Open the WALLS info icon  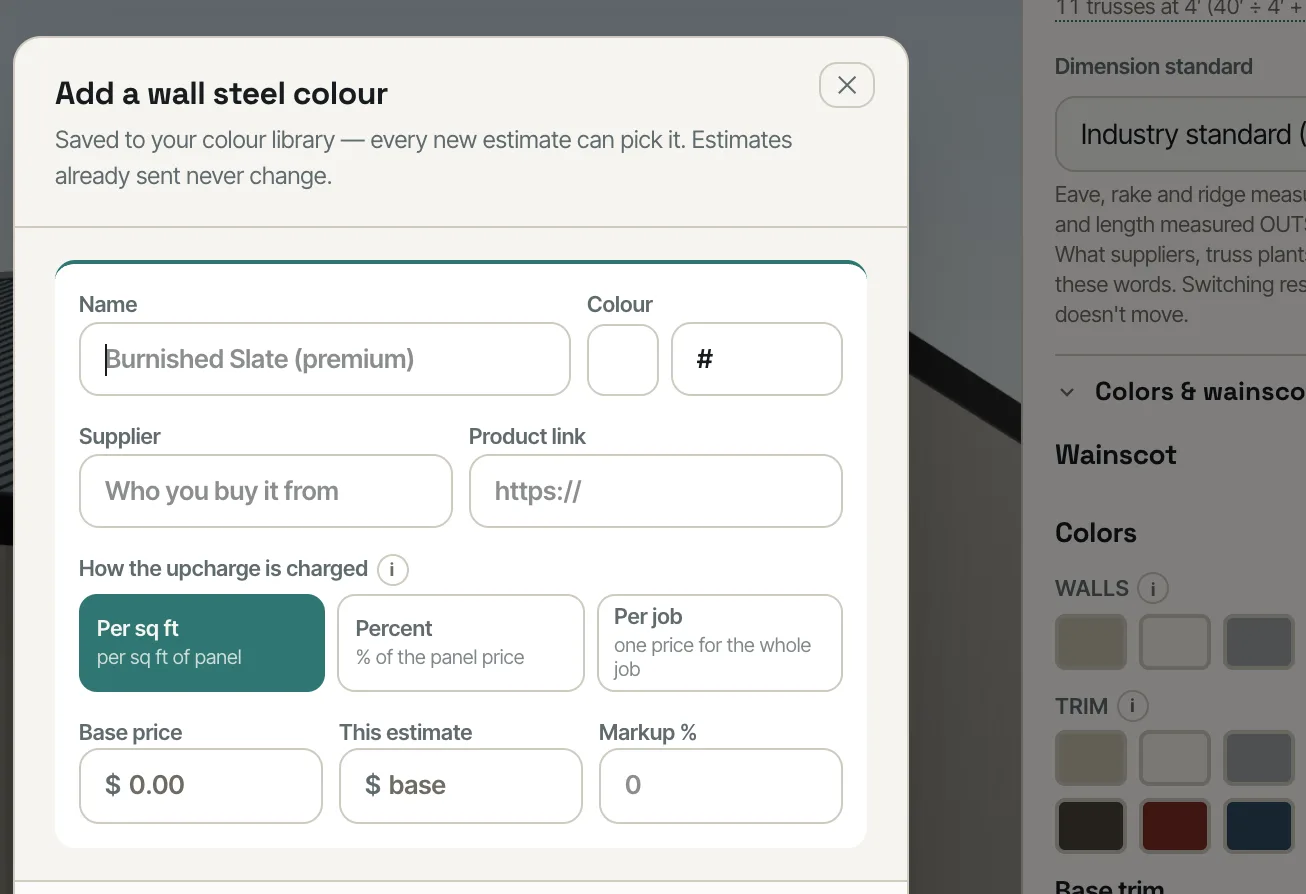[1153, 589]
